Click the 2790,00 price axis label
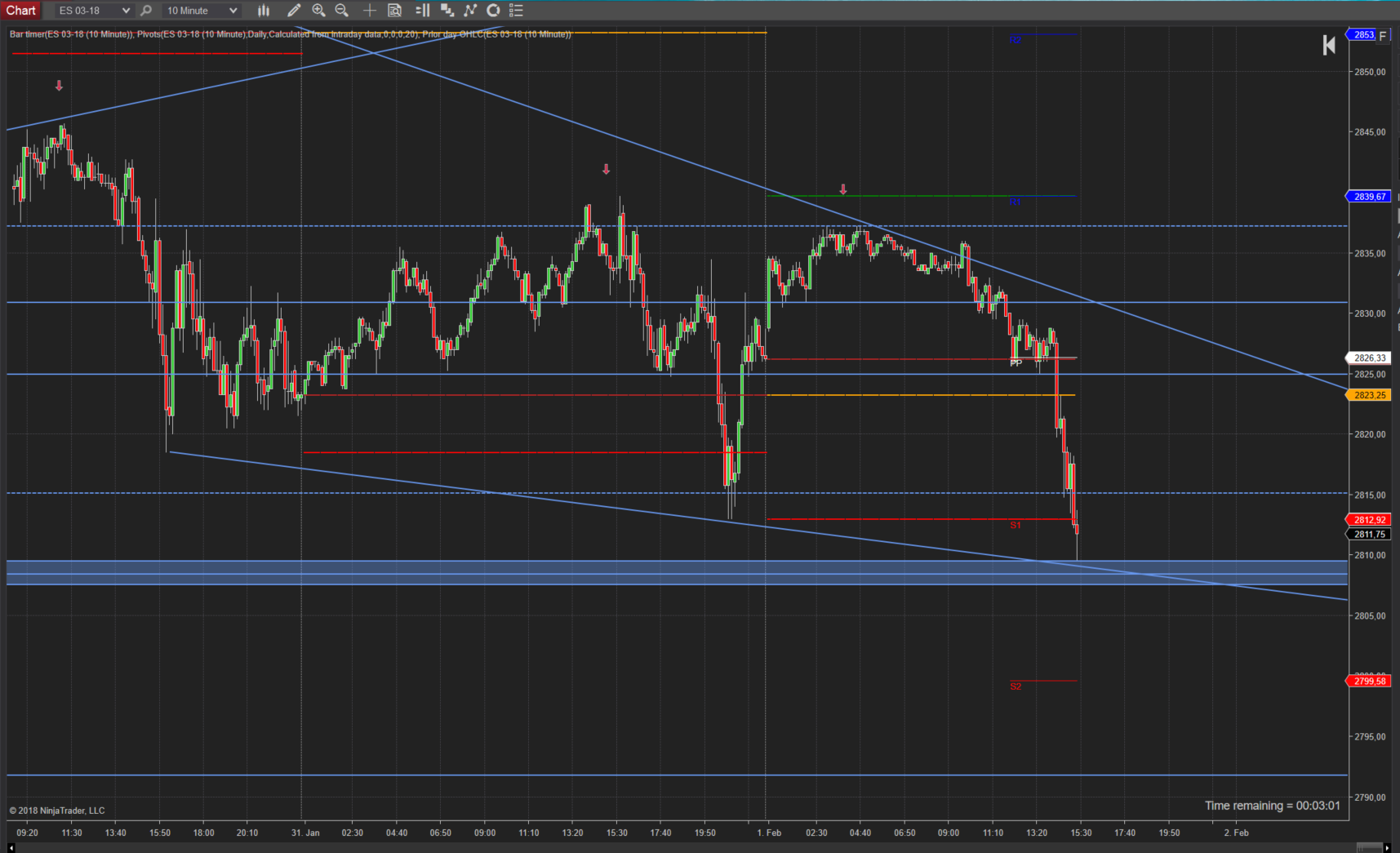 click(x=1370, y=797)
